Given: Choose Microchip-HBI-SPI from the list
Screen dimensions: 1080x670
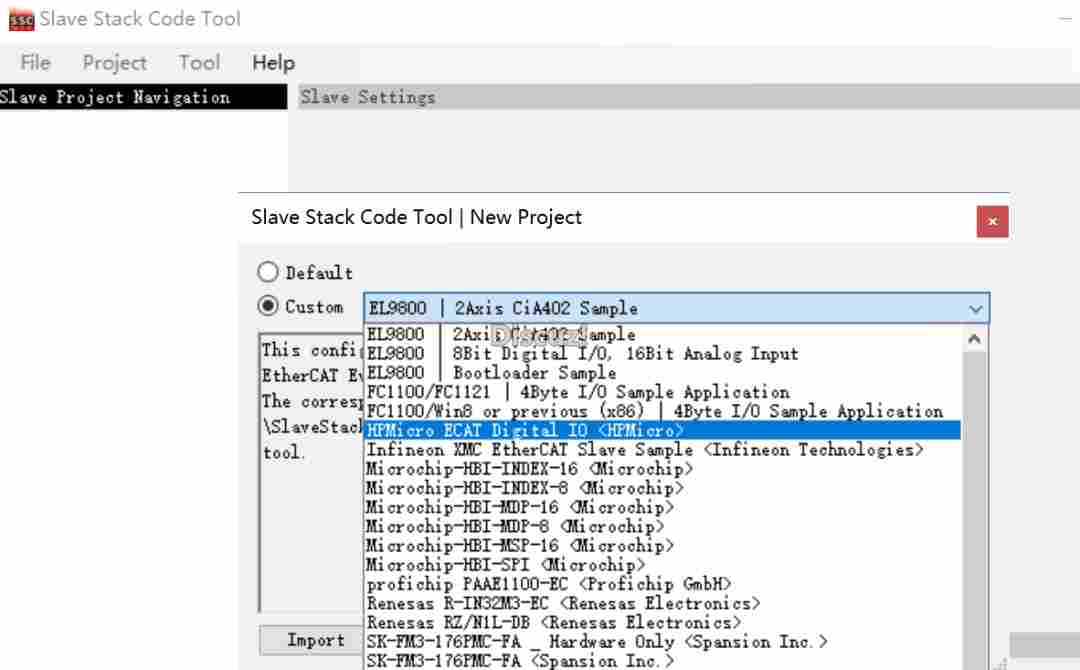Looking at the screenshot, I should point(505,565).
